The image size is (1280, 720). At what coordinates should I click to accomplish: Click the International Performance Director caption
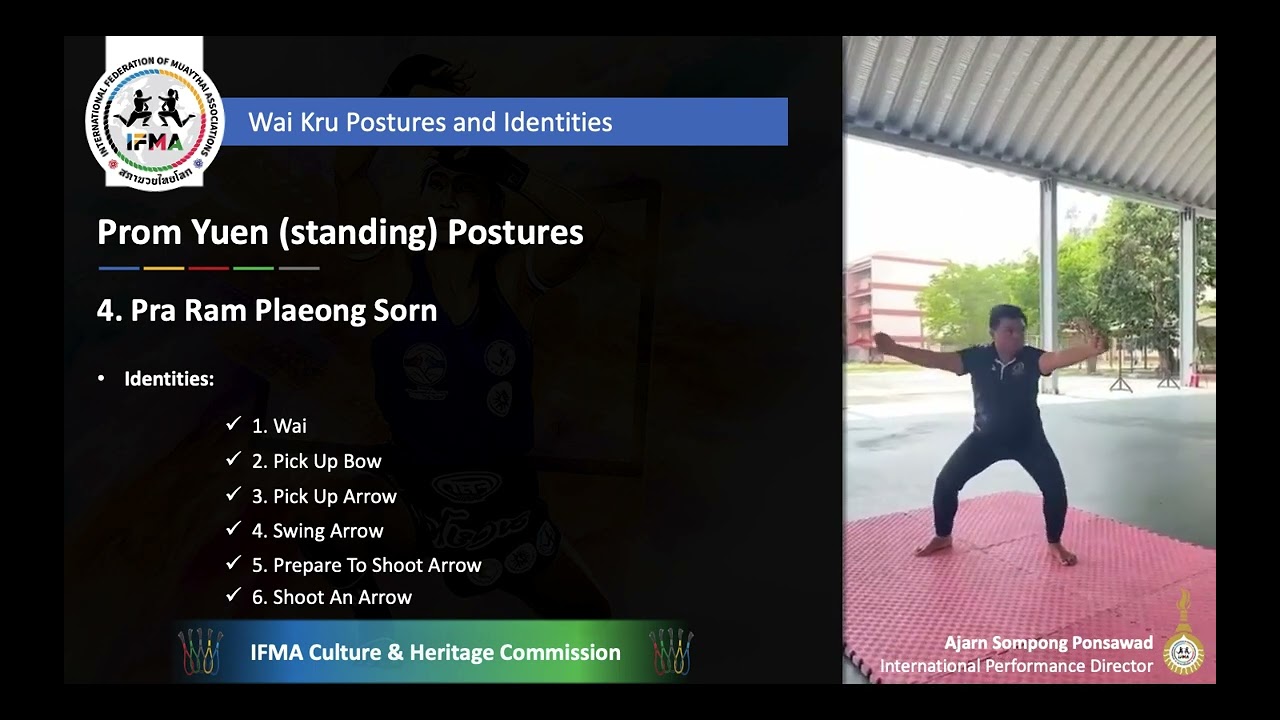tap(1016, 666)
